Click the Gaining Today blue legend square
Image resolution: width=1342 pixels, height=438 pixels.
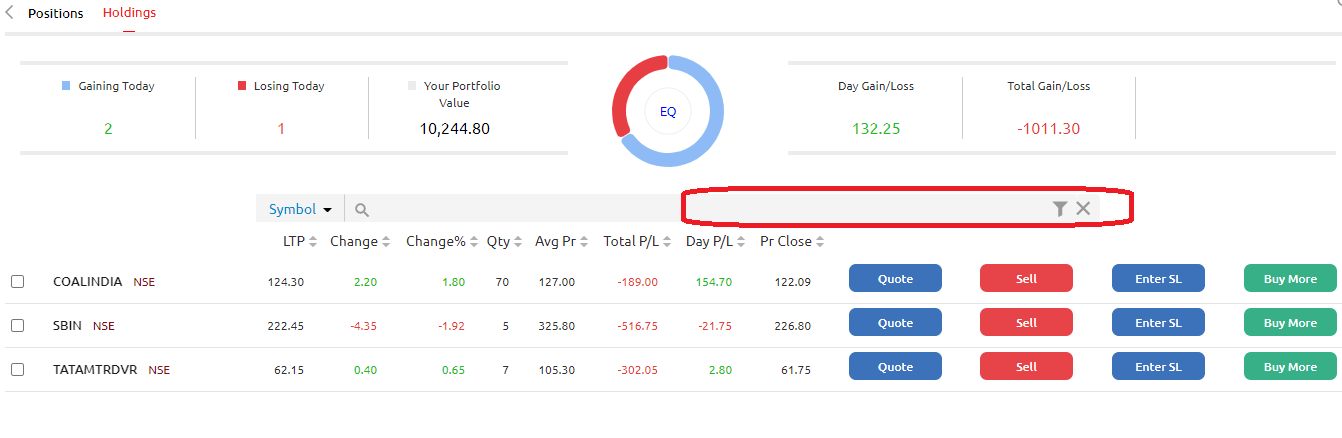click(66, 86)
